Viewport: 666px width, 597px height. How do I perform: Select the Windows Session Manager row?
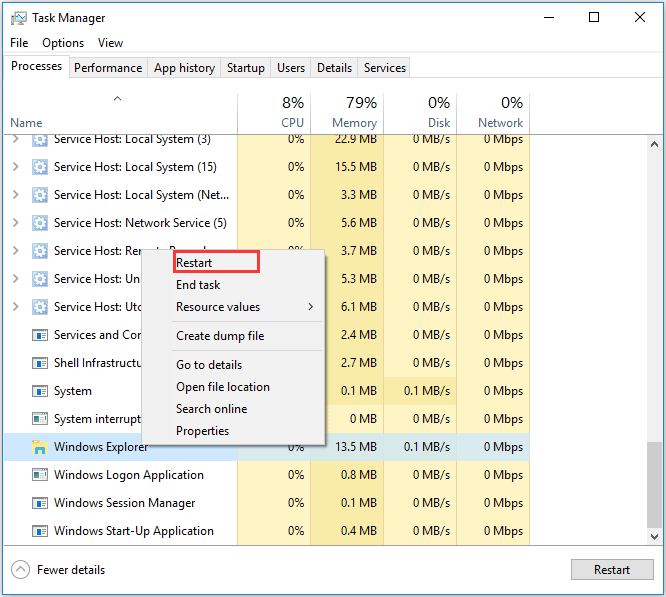267,503
